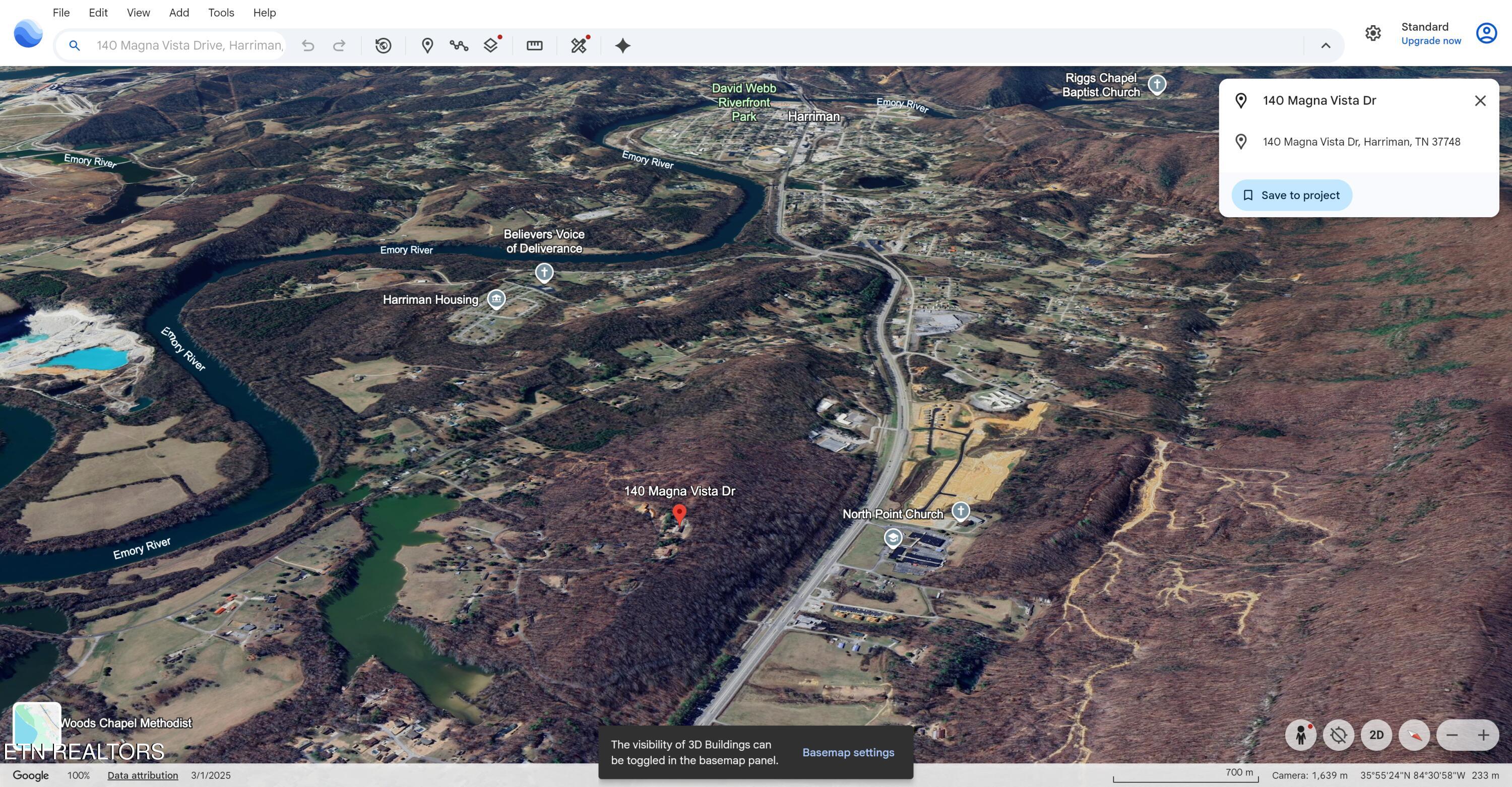1512x787 pixels.
Task: Click Basemap settings link
Action: pyautogui.click(x=848, y=752)
